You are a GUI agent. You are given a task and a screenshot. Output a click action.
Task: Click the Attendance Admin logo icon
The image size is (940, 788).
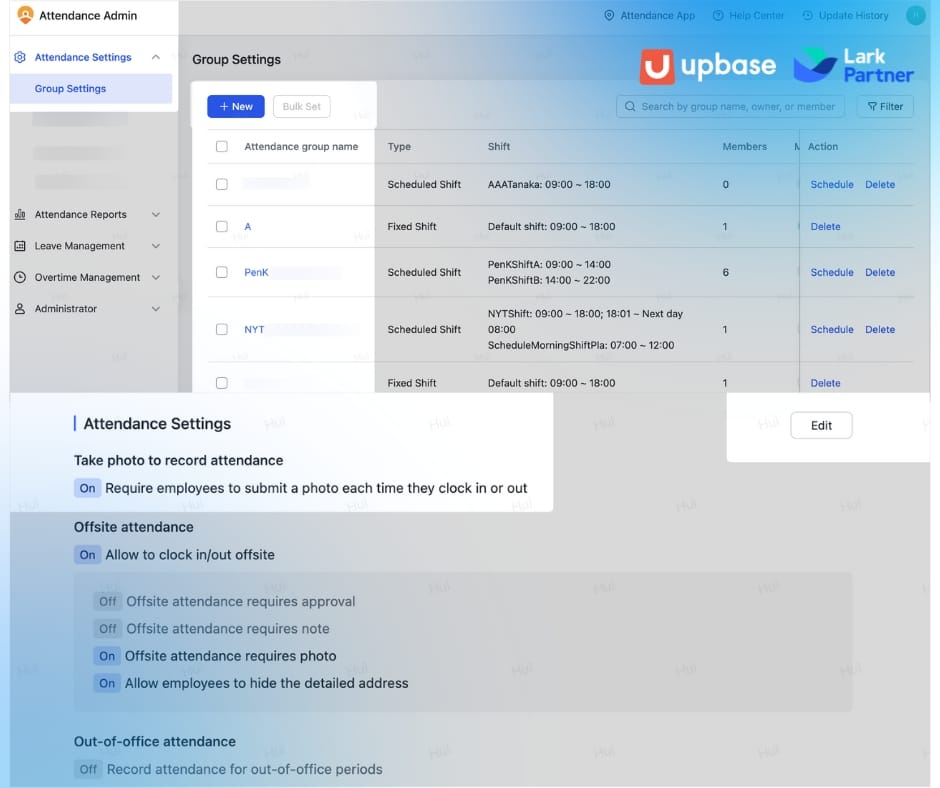(x=25, y=15)
